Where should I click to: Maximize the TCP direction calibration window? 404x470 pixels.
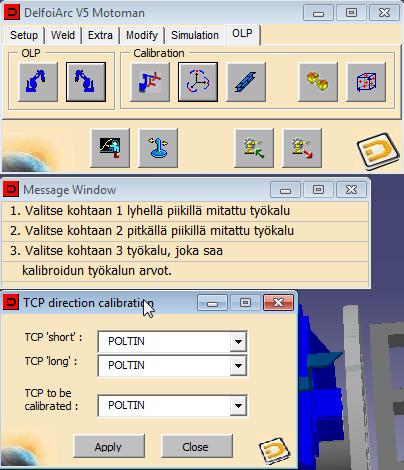(246, 303)
